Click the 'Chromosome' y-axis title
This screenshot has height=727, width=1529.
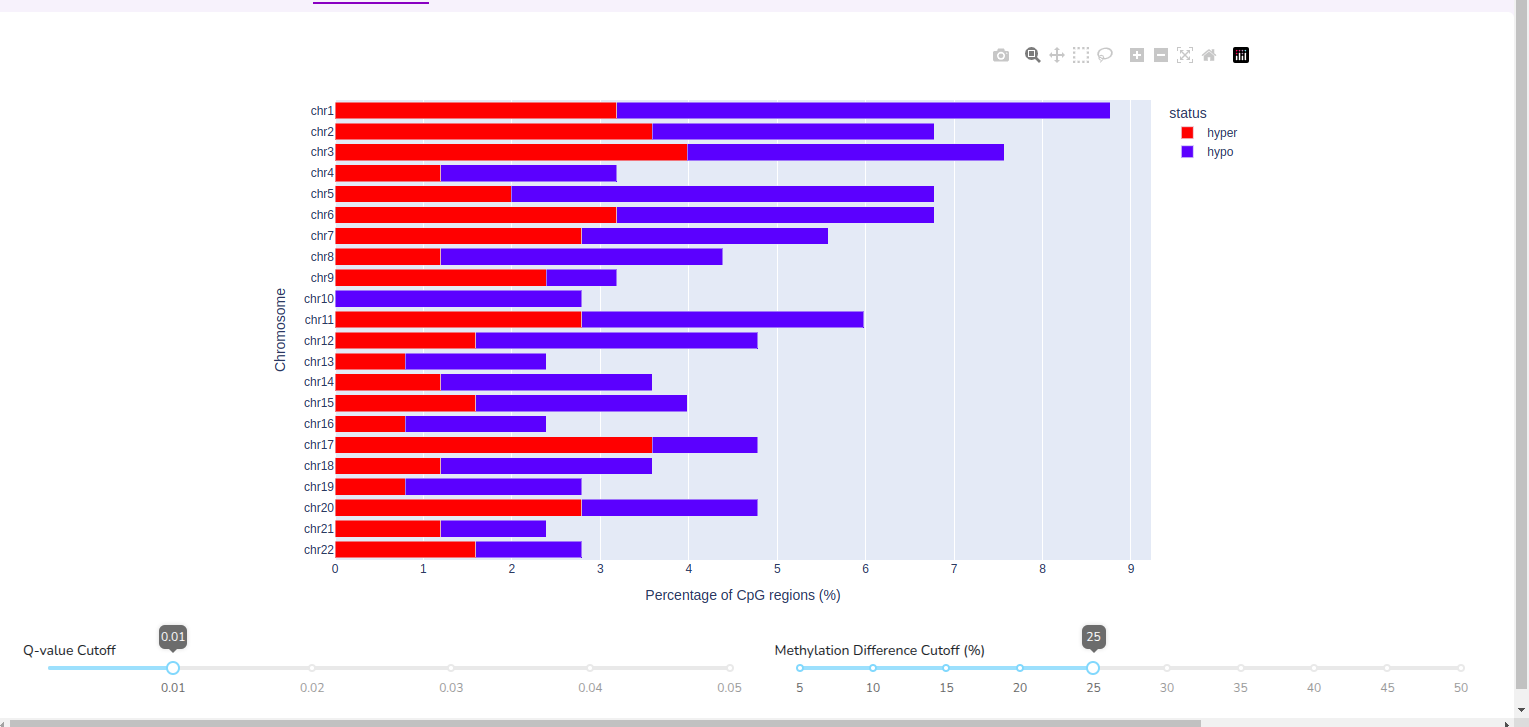coord(280,330)
